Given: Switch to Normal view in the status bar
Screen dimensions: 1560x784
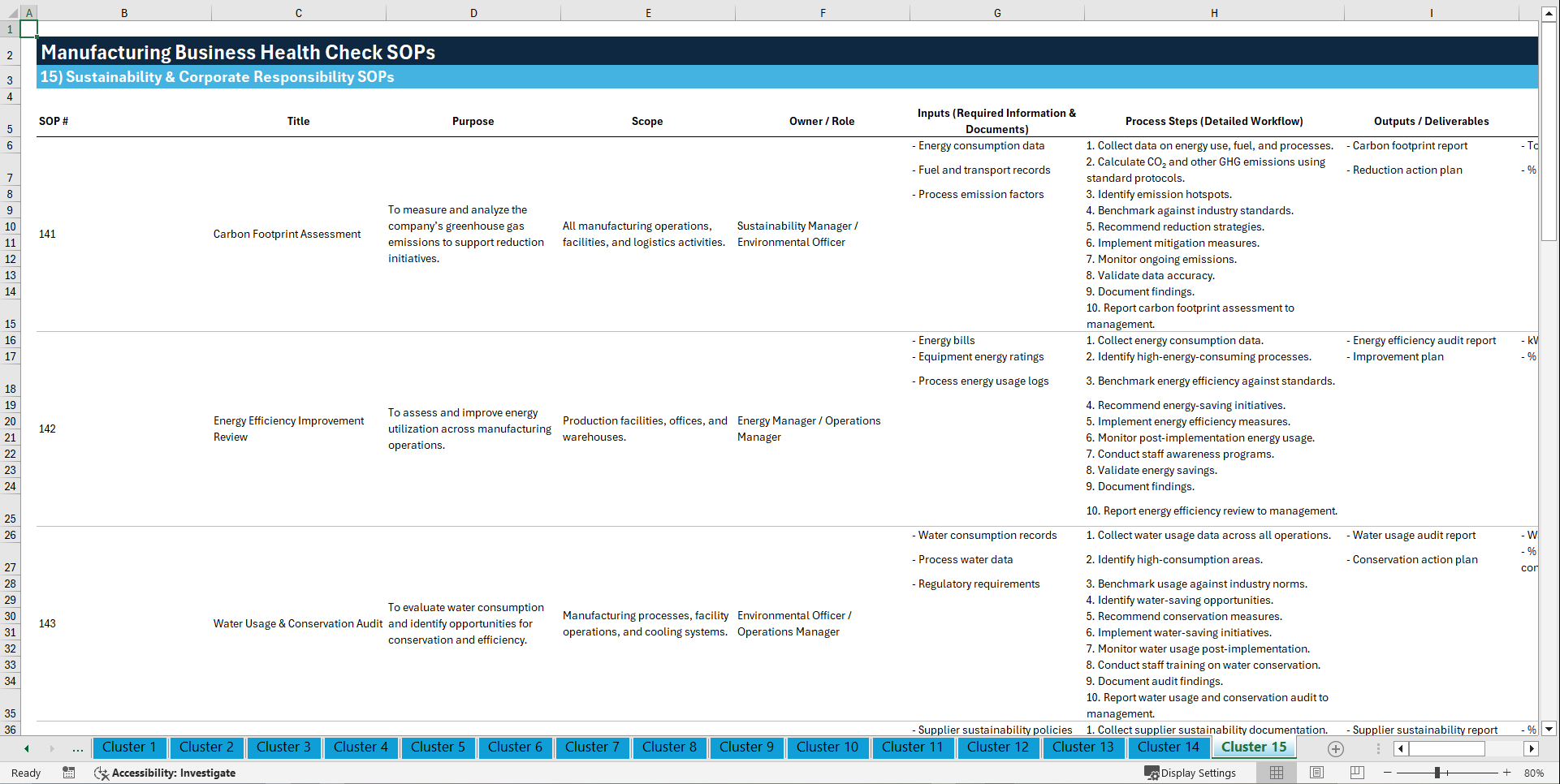Looking at the screenshot, I should pyautogui.click(x=1276, y=772).
